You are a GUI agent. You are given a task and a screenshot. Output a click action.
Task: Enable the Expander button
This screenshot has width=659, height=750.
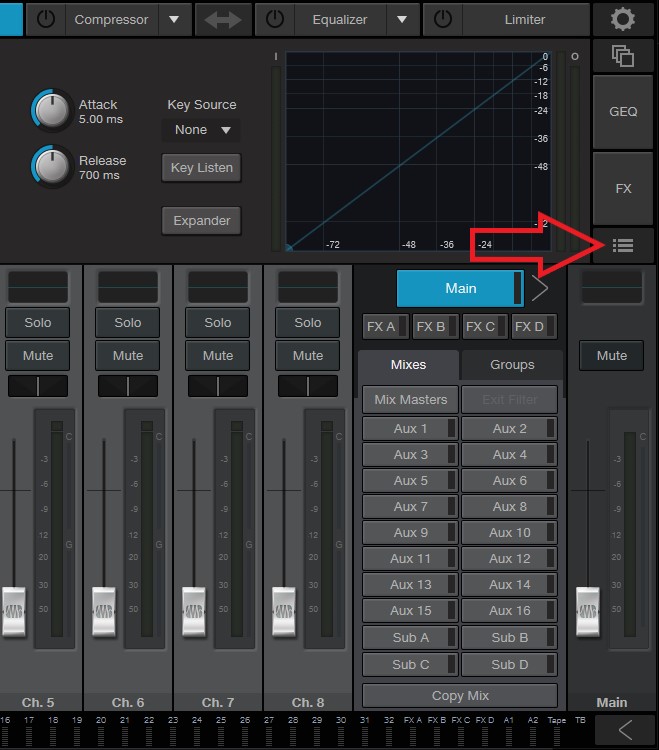pyautogui.click(x=201, y=221)
